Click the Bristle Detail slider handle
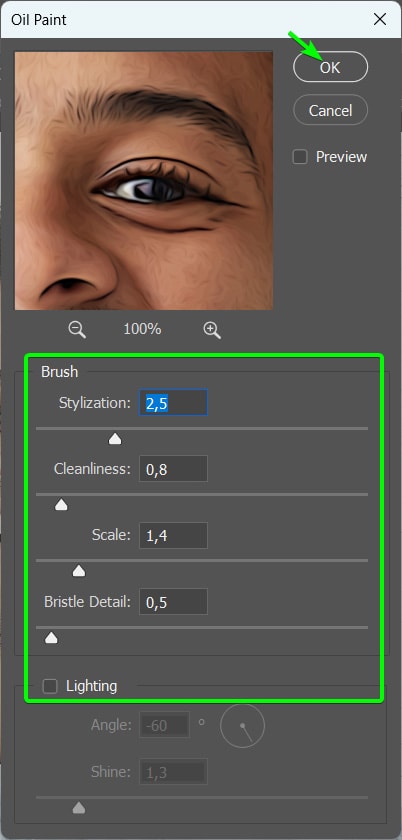The image size is (402, 840). pyautogui.click(x=51, y=638)
